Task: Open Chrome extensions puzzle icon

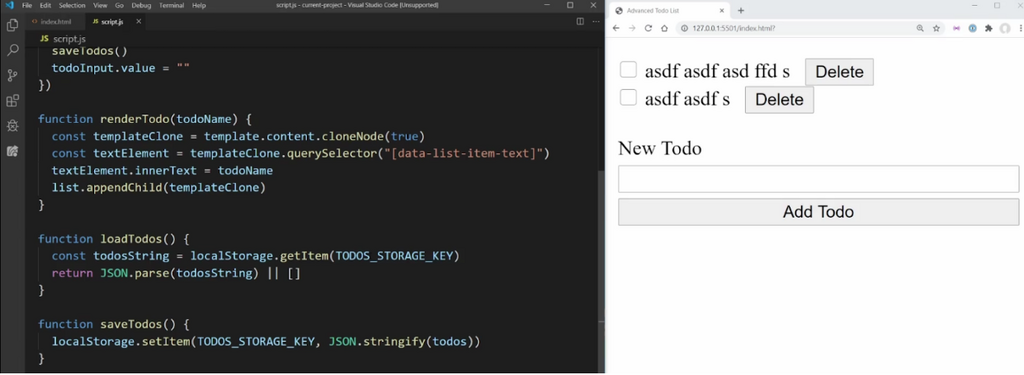Action: coord(989,28)
